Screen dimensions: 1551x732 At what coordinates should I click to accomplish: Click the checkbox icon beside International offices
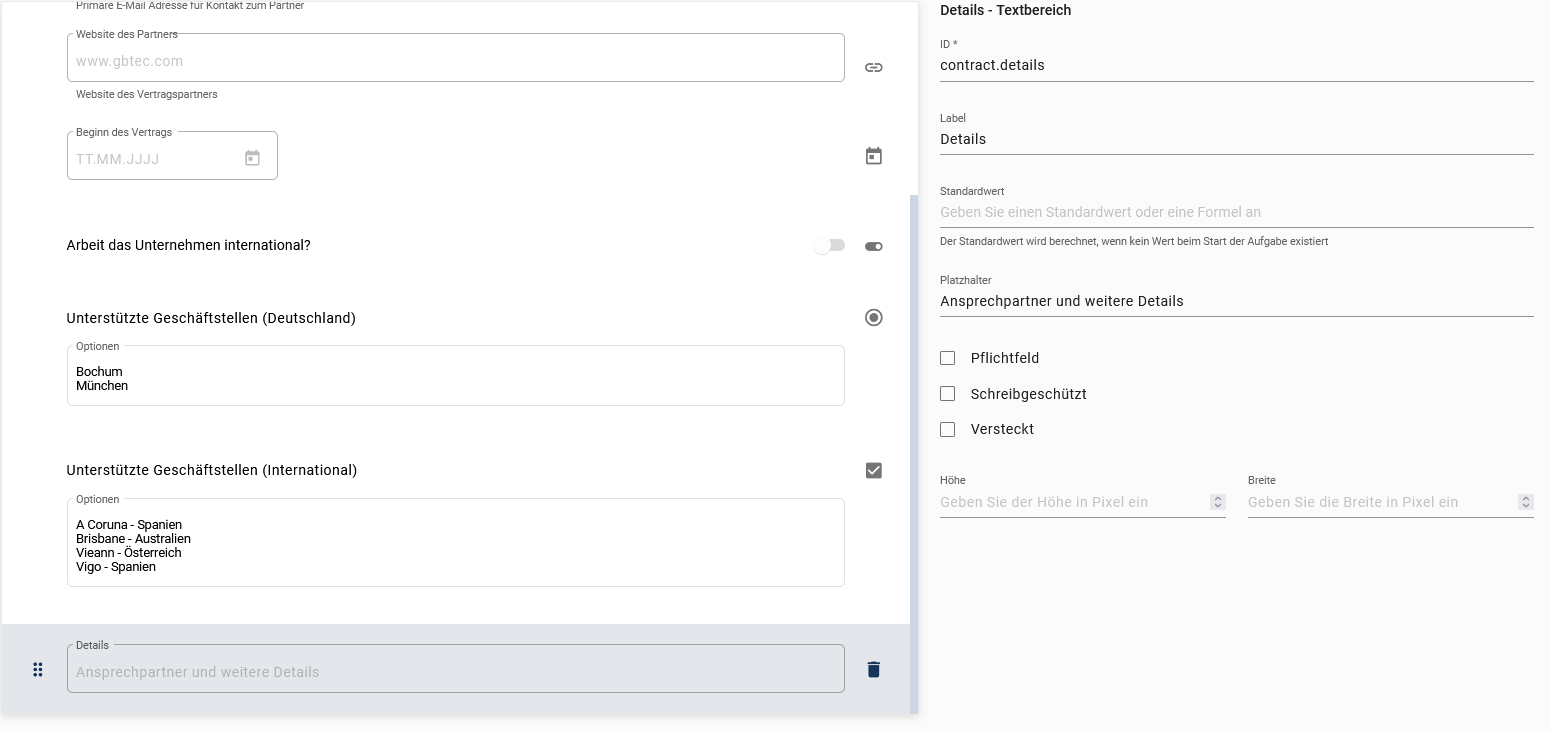[873, 470]
